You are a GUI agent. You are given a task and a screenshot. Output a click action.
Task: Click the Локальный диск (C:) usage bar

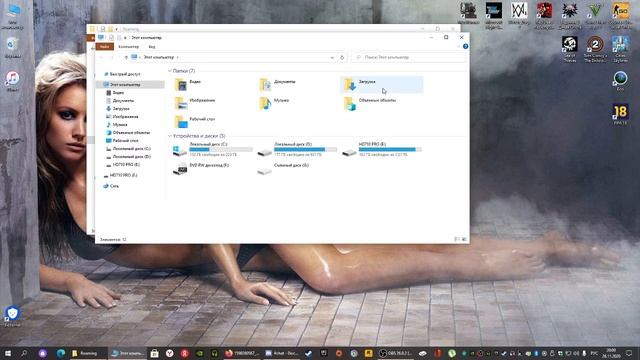[221, 149]
